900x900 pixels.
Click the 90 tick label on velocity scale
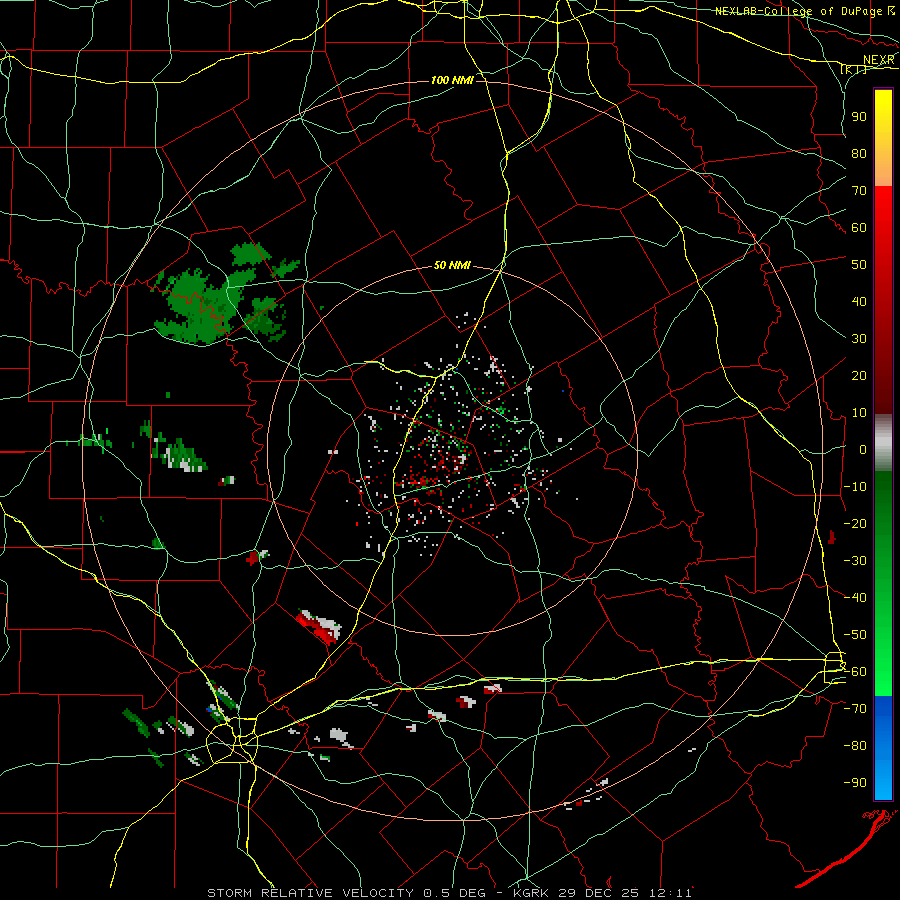[859, 117]
